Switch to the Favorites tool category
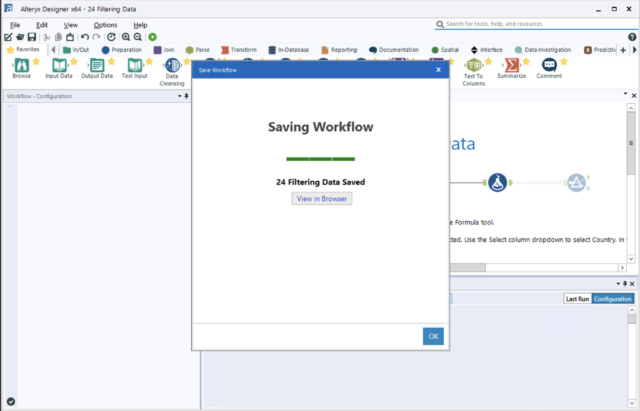 tap(23, 50)
